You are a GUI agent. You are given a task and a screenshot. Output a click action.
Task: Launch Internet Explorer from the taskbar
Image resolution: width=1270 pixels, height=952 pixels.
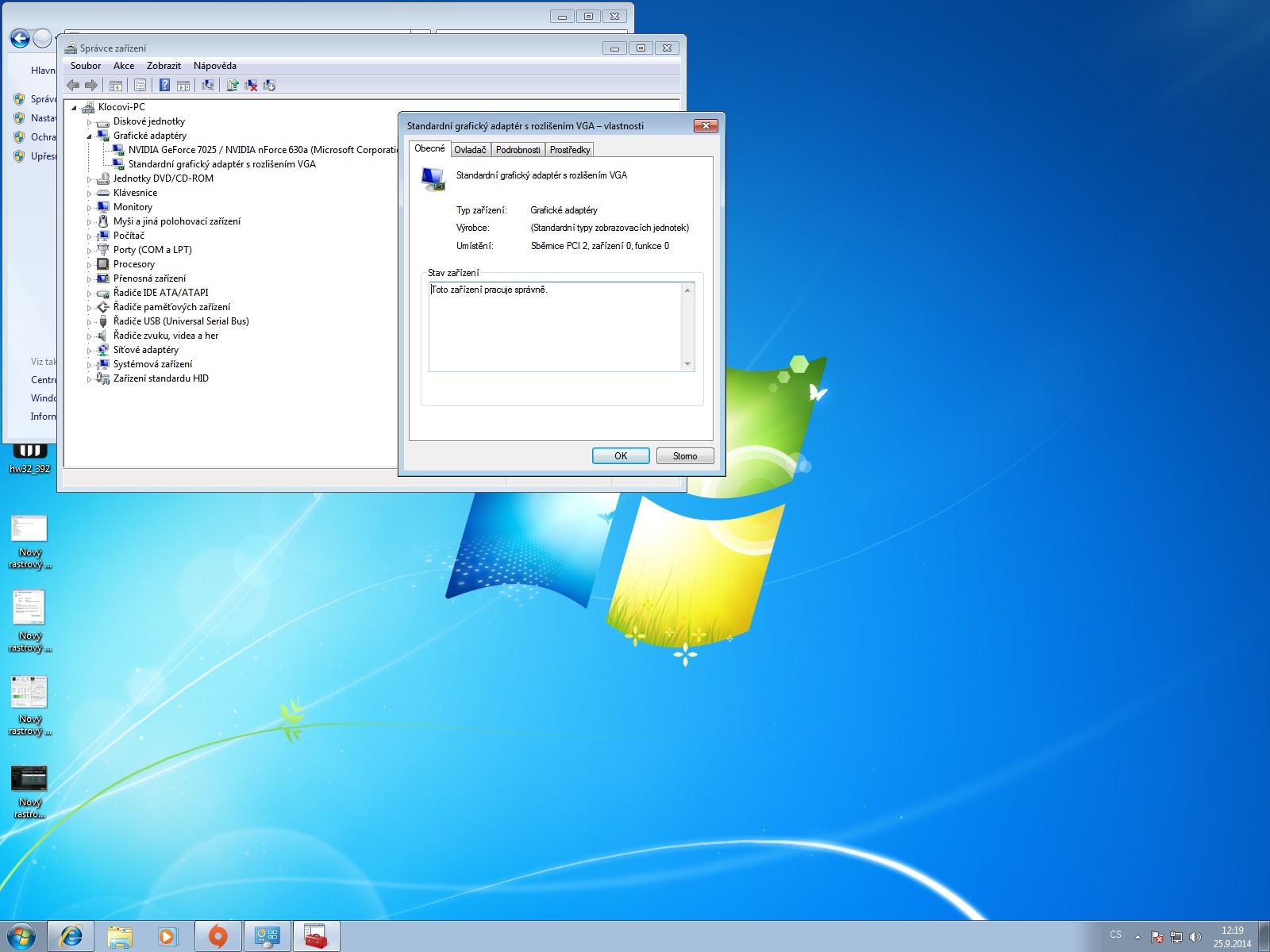point(71,936)
